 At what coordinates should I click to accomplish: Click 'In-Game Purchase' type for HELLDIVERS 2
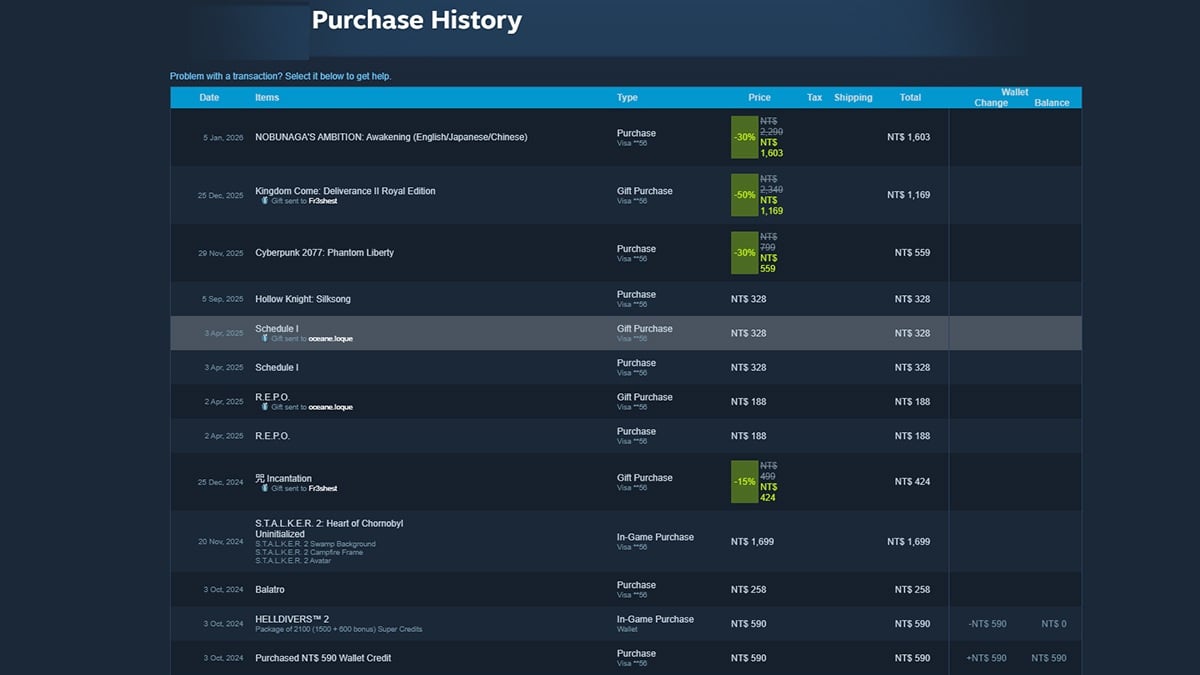point(655,619)
